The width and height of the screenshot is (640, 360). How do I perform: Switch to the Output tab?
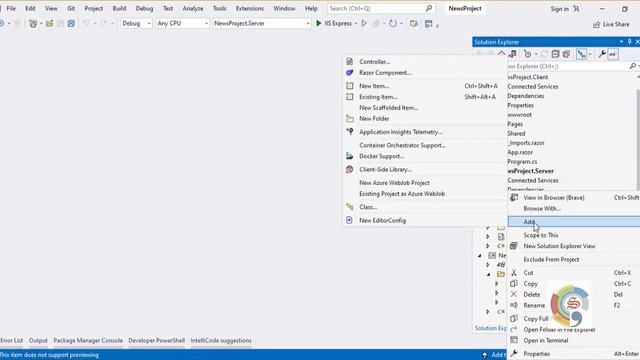tap(38, 340)
